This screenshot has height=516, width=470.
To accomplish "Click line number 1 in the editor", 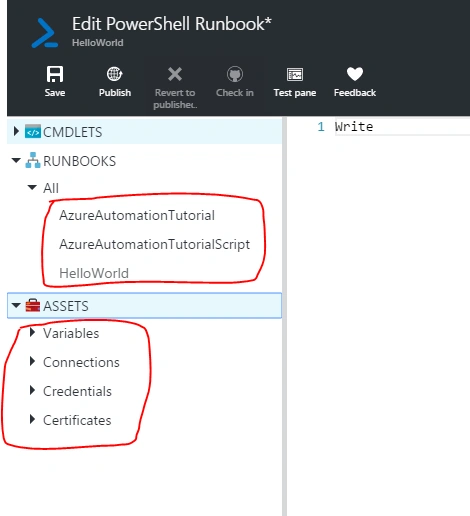I will [321, 127].
